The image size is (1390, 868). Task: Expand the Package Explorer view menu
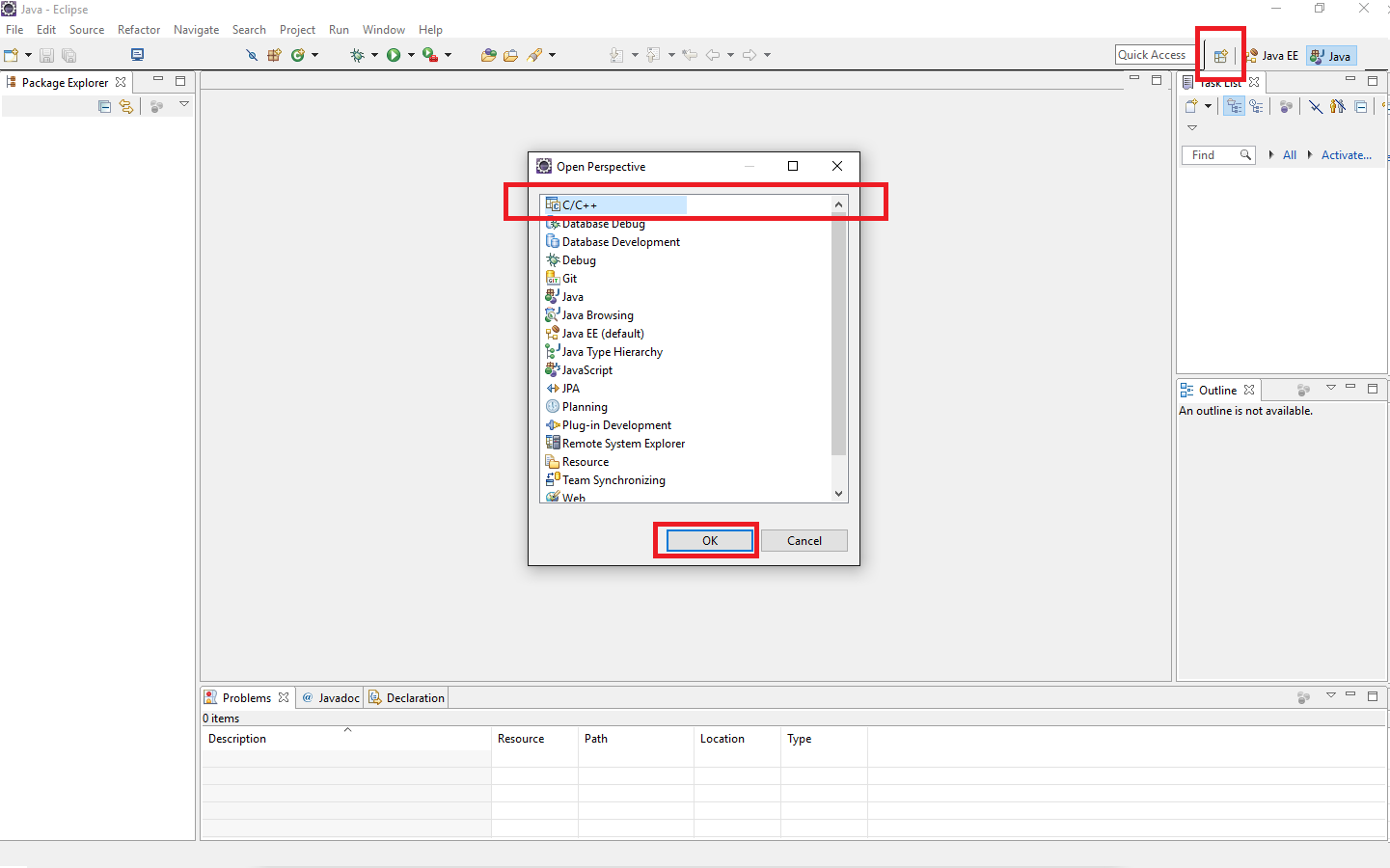click(x=183, y=105)
